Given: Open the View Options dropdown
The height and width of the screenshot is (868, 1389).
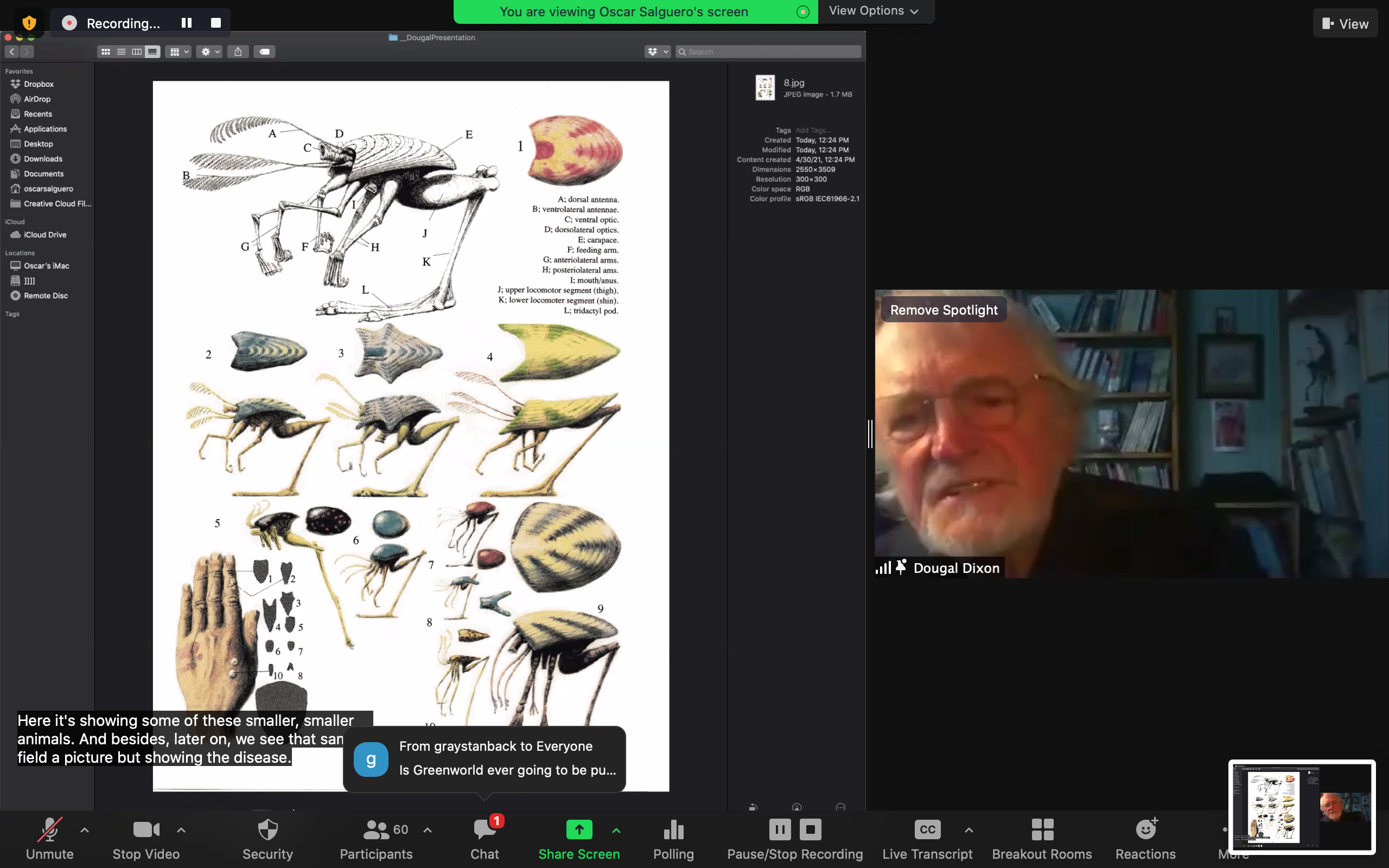Looking at the screenshot, I should (874, 11).
